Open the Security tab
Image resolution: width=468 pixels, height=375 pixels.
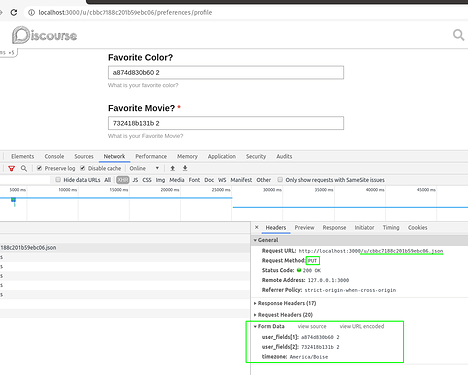(256, 156)
